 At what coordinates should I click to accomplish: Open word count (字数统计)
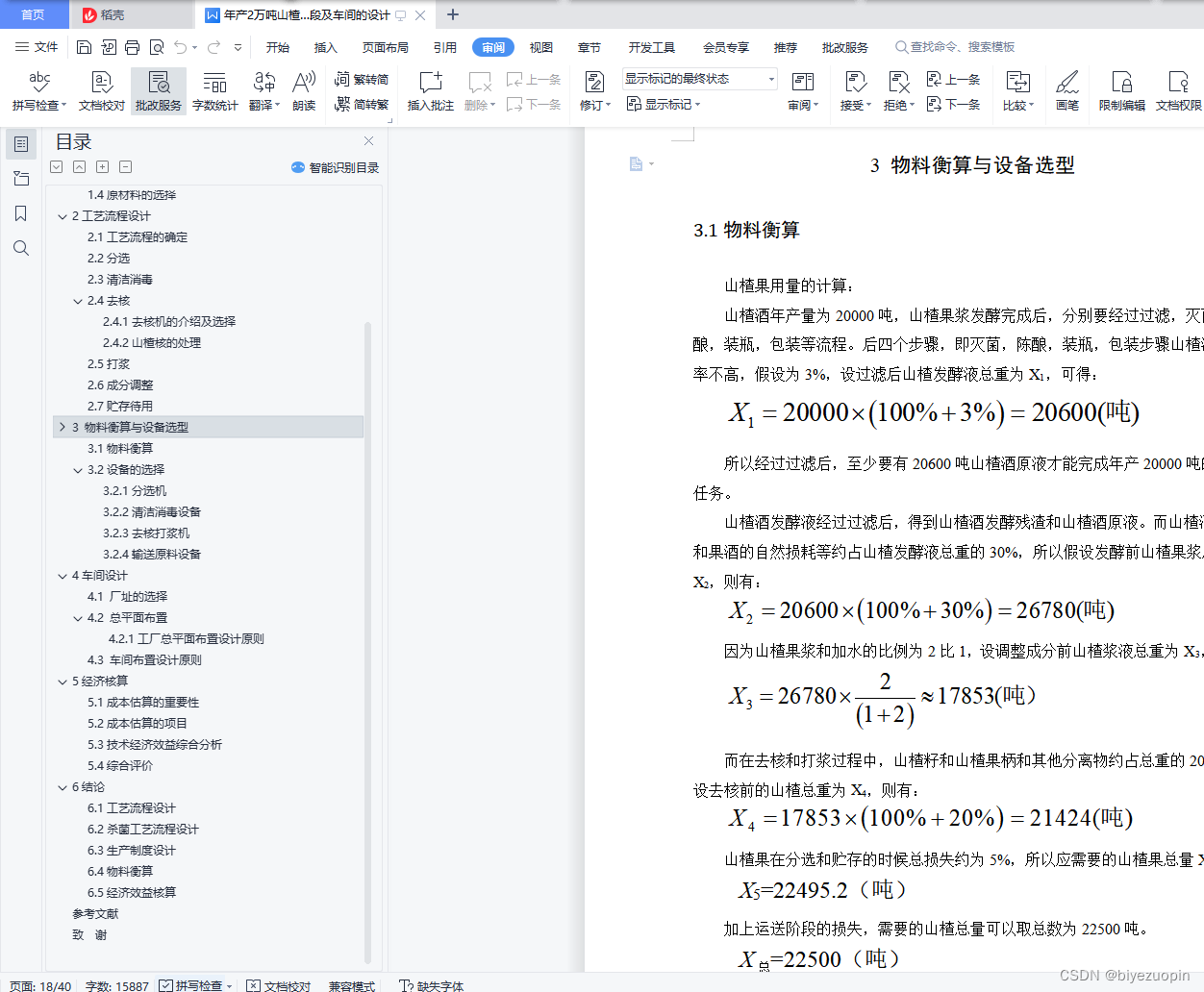pos(215,91)
